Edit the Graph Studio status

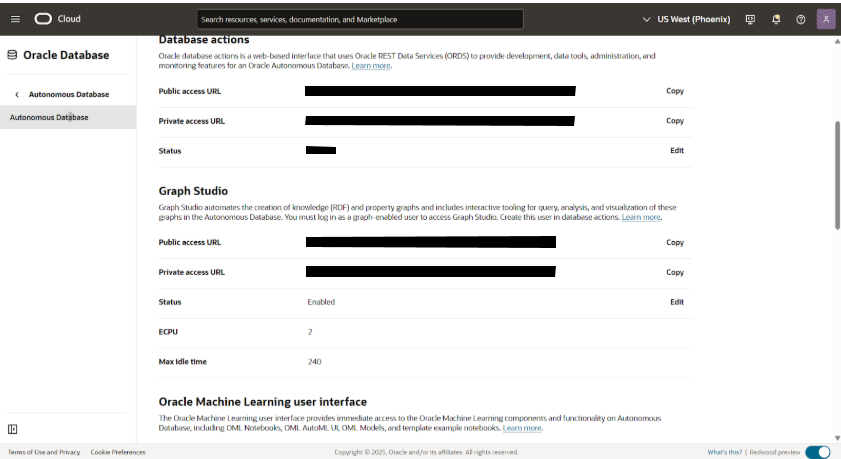[x=677, y=302]
